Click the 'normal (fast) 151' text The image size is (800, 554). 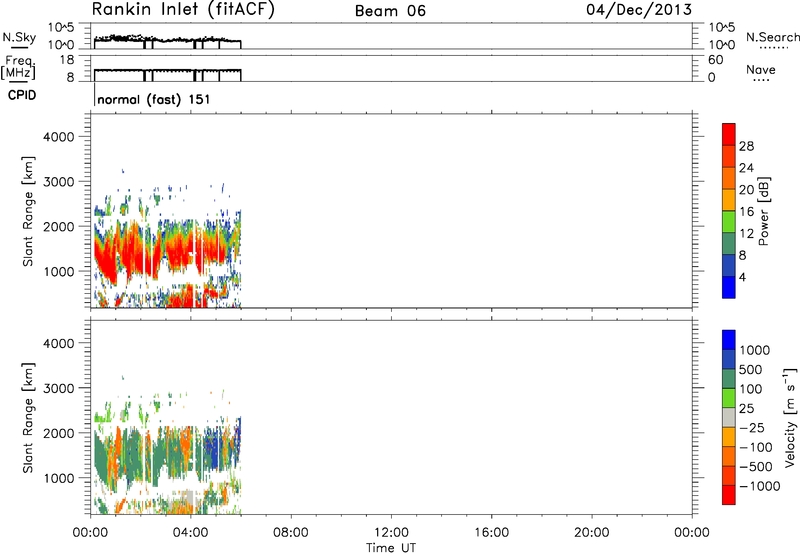tap(154, 99)
